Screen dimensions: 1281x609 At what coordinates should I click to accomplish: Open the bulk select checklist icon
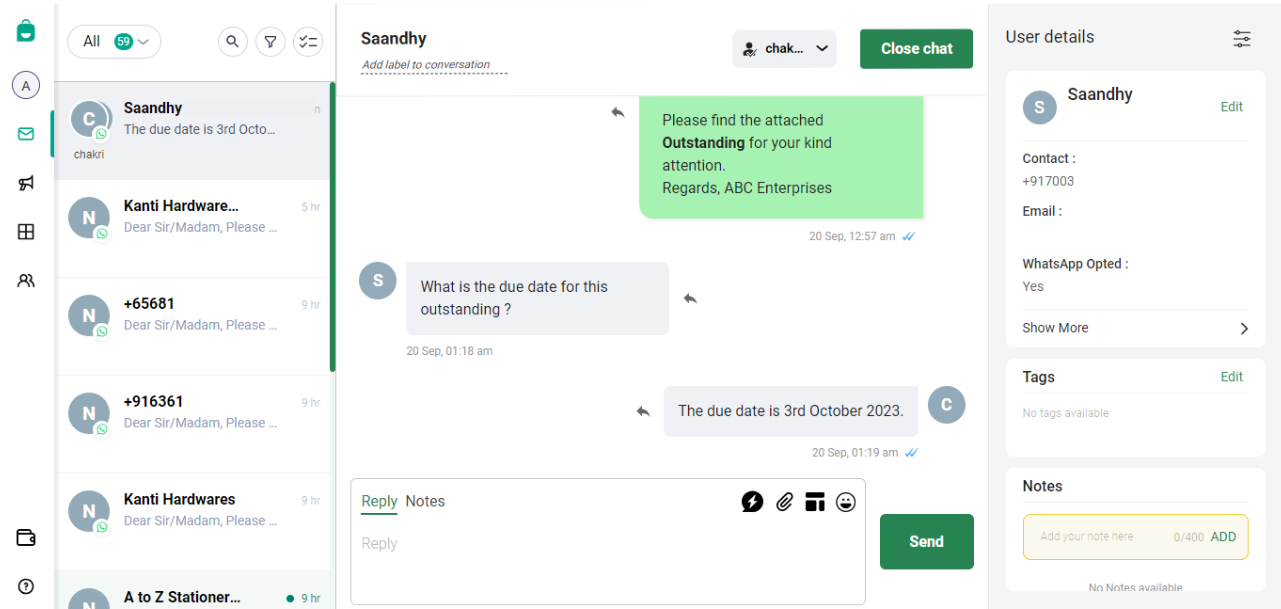pos(308,41)
